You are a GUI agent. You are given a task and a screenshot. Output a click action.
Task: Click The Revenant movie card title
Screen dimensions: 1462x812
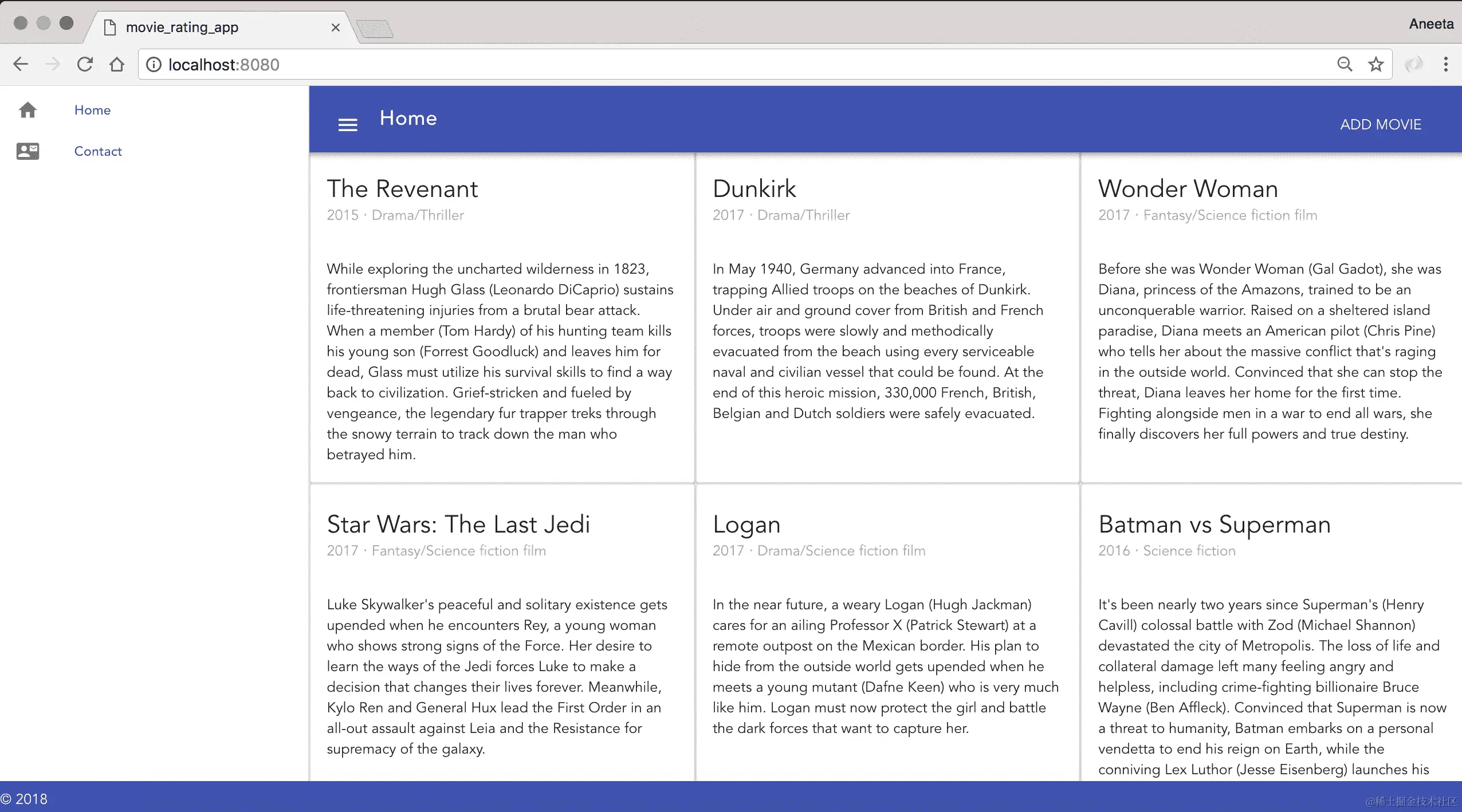[402, 189]
